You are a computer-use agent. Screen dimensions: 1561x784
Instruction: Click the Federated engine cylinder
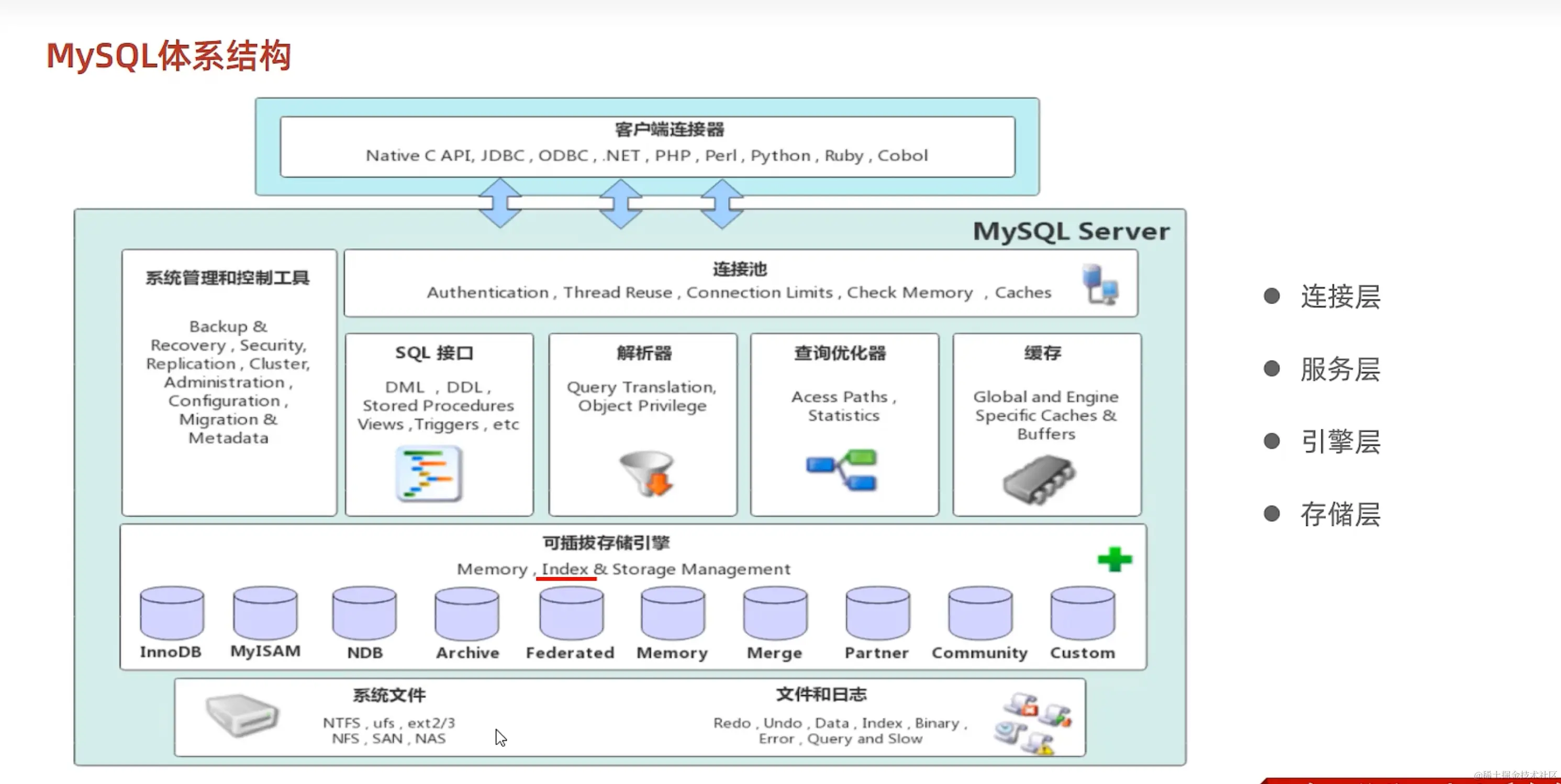pos(571,613)
